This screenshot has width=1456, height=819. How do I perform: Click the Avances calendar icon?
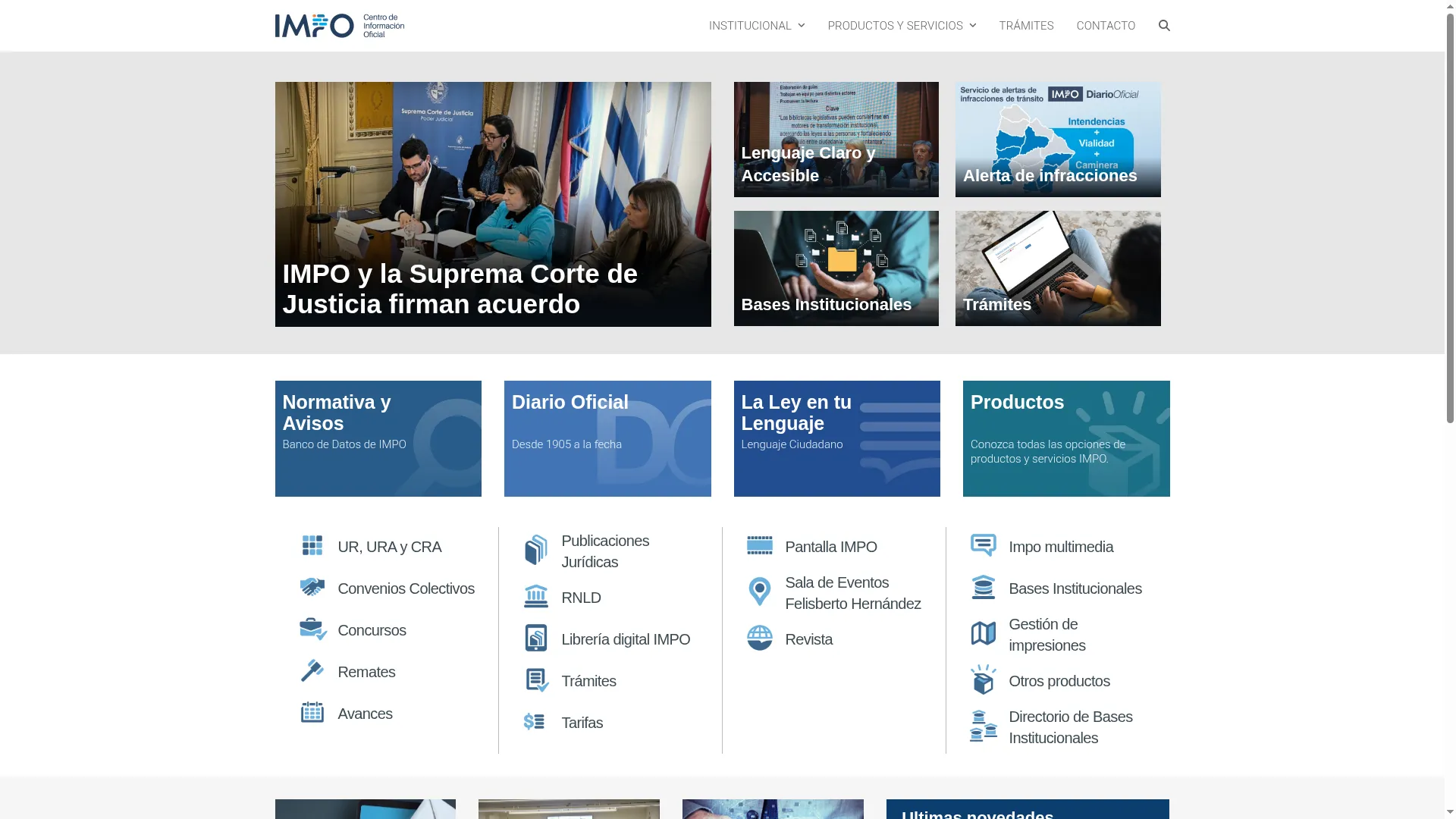(x=312, y=712)
